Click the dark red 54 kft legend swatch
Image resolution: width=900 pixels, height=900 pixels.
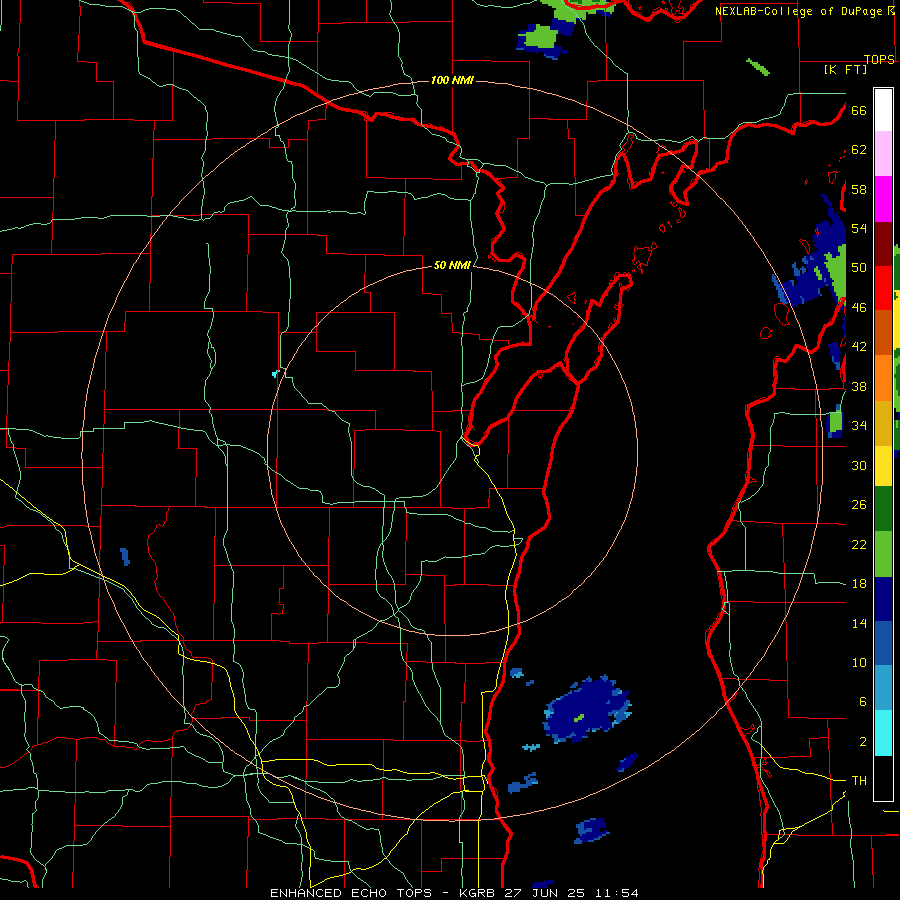point(883,243)
